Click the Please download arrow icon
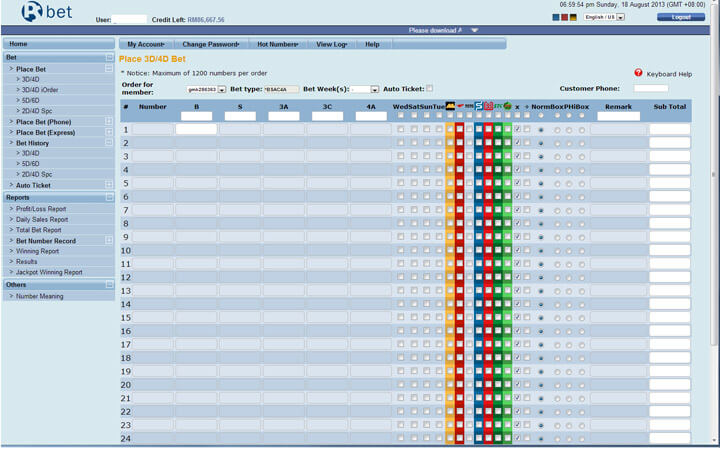Viewport: 720px width, 452px height. pos(475,31)
